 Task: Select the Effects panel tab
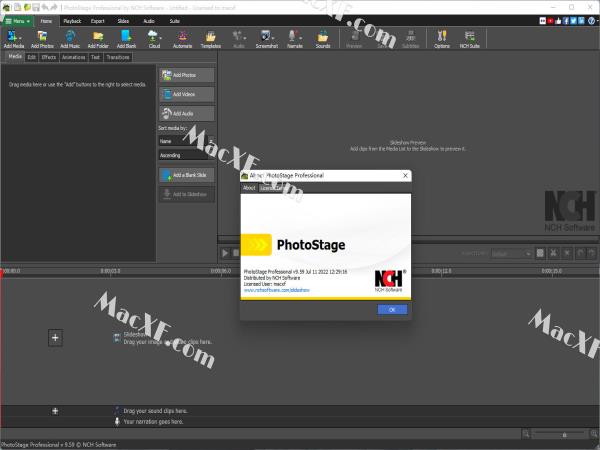tap(49, 57)
